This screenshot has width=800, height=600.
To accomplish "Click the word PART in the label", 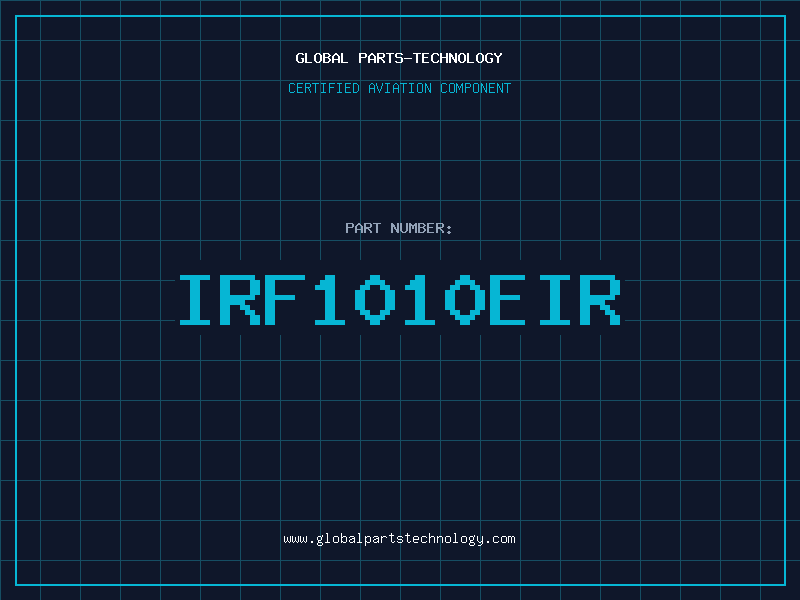I will tap(362, 228).
